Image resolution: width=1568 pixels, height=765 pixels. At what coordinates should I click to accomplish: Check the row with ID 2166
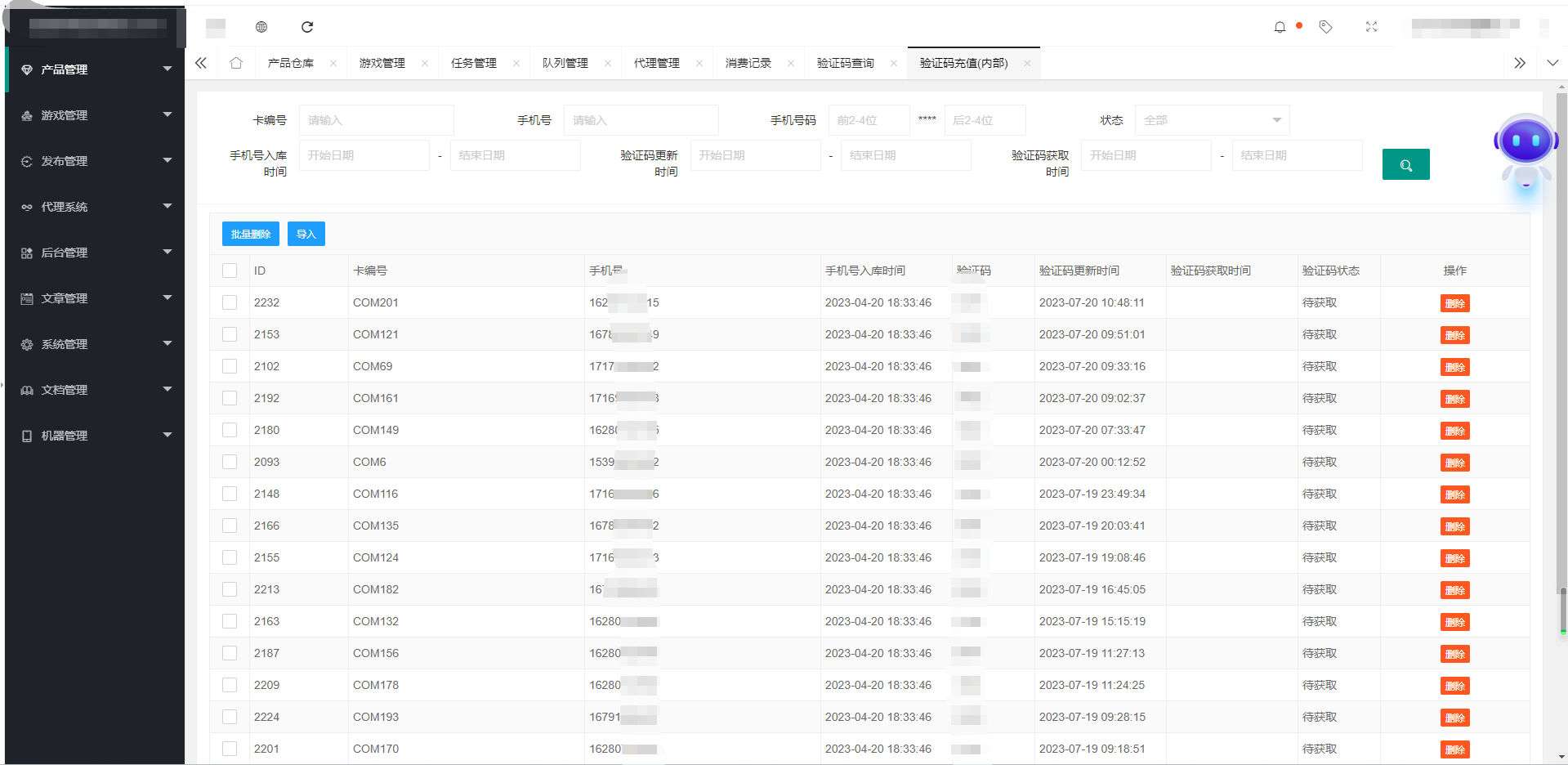(230, 526)
